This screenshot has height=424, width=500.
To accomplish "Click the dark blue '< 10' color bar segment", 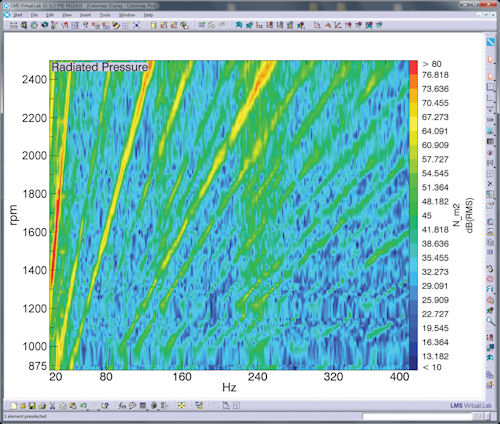I will point(413,363).
